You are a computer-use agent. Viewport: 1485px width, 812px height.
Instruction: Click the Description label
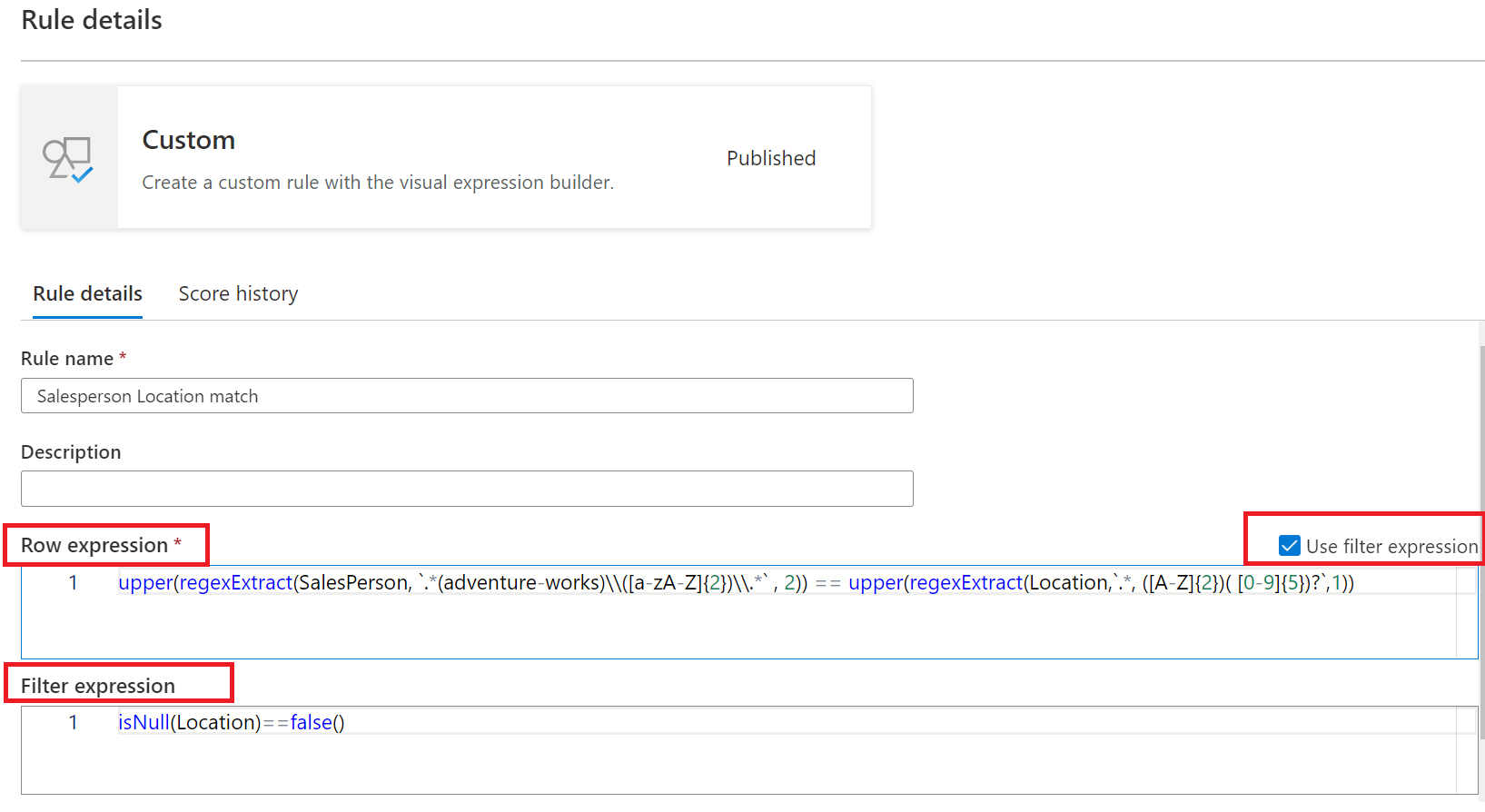click(x=71, y=452)
